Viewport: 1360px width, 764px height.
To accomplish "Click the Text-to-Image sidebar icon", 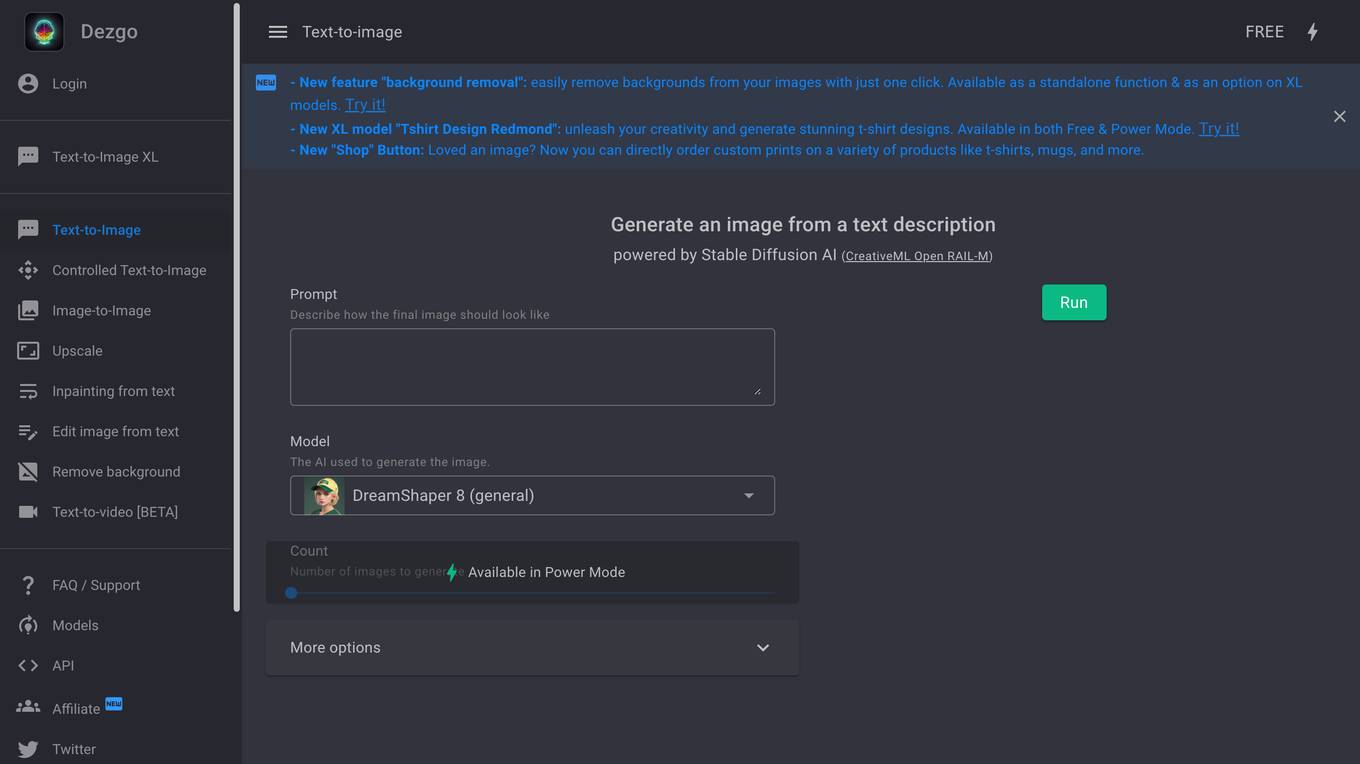I will tap(28, 229).
